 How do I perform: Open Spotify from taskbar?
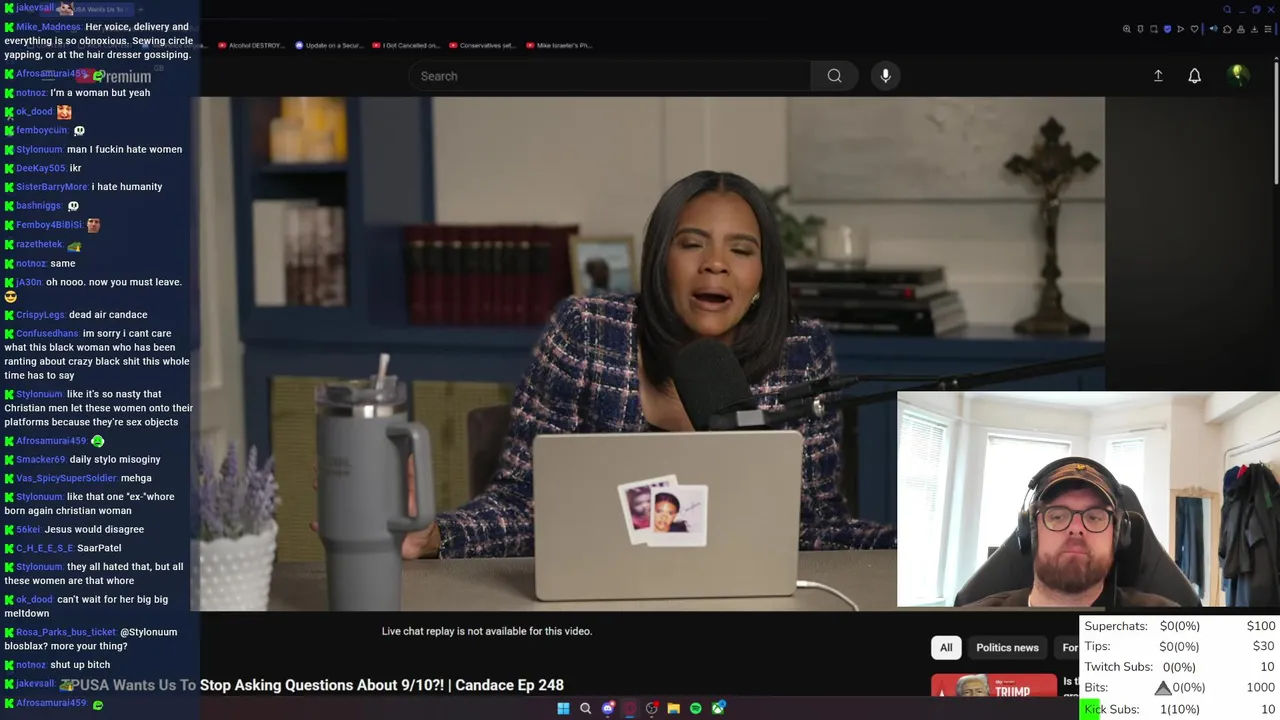[696, 708]
